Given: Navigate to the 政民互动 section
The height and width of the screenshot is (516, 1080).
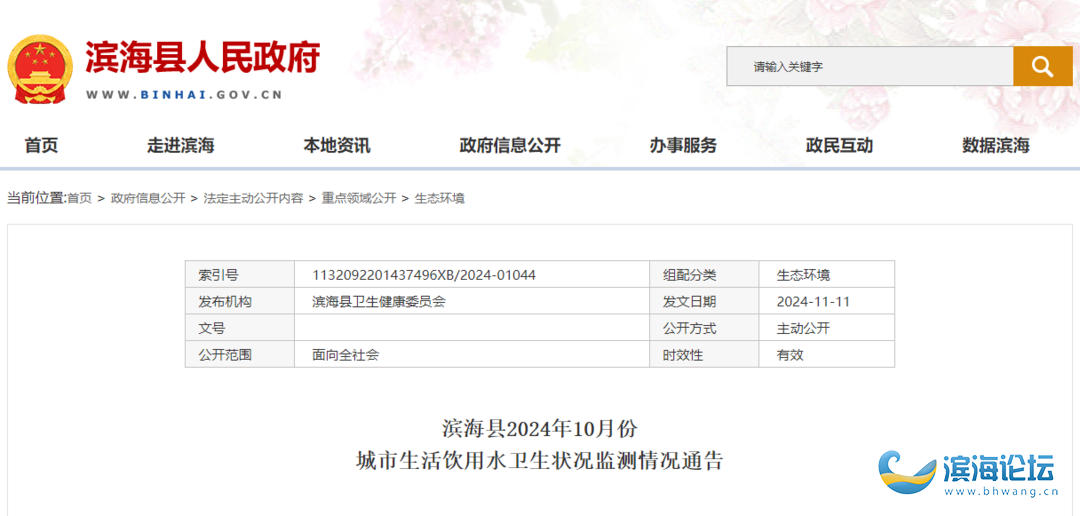Looking at the screenshot, I should (x=839, y=146).
